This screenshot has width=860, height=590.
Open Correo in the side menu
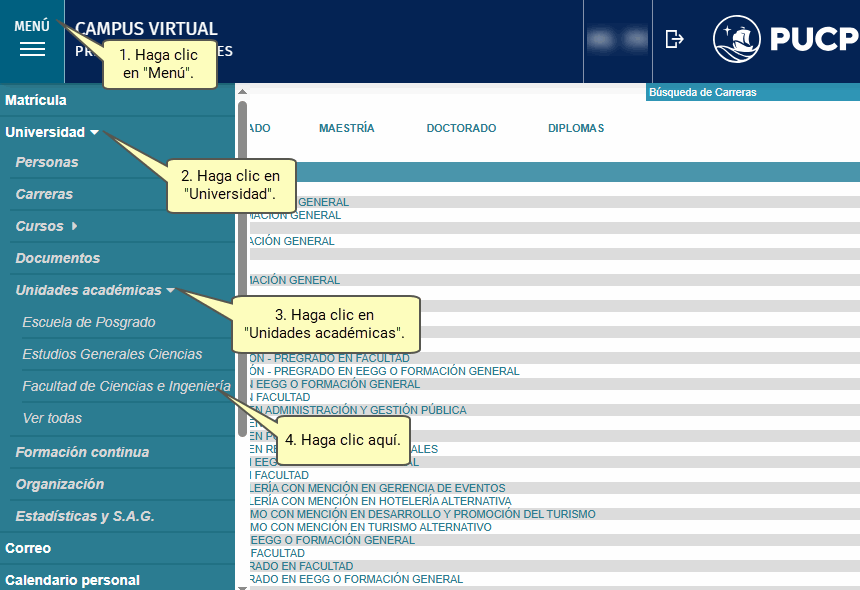(28, 548)
